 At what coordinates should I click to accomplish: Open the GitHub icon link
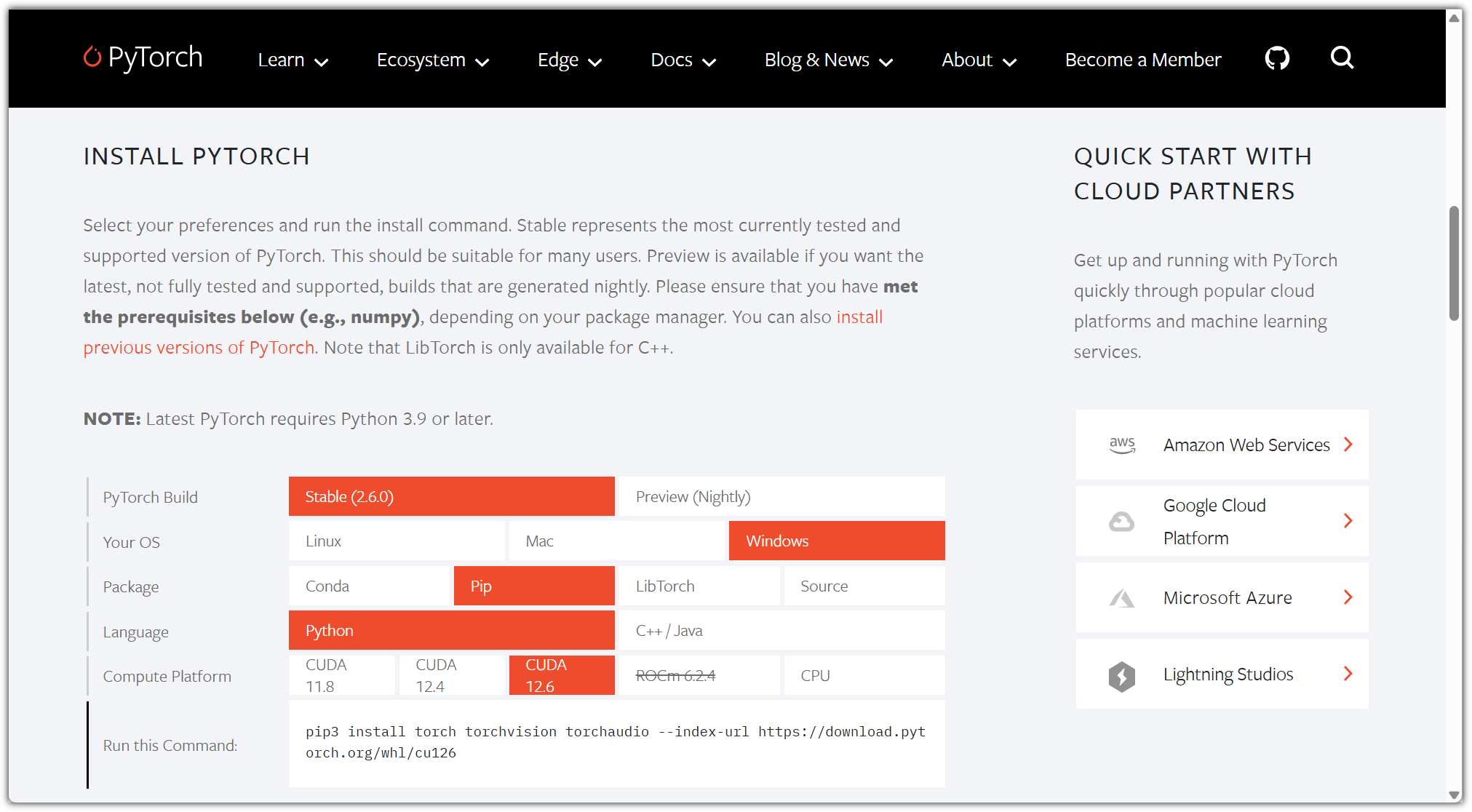click(1277, 58)
